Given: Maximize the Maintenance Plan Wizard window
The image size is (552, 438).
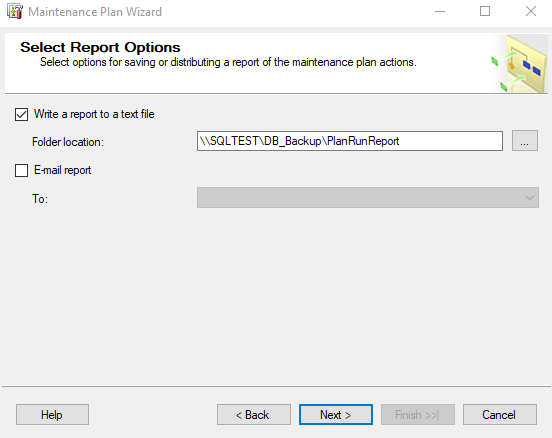Looking at the screenshot, I should (x=485, y=12).
